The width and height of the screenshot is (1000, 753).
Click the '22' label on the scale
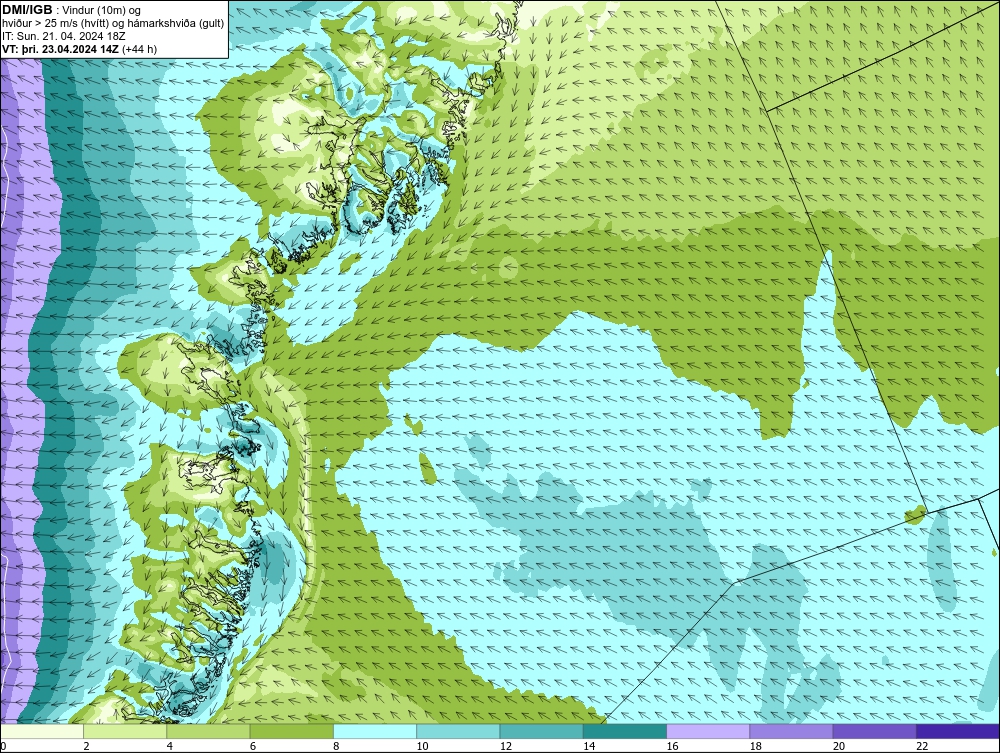point(921,747)
